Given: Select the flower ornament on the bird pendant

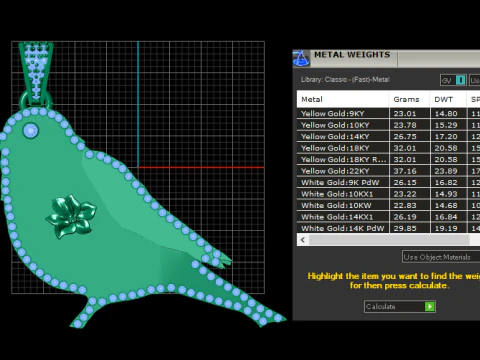Looking at the screenshot, I should point(71,216).
